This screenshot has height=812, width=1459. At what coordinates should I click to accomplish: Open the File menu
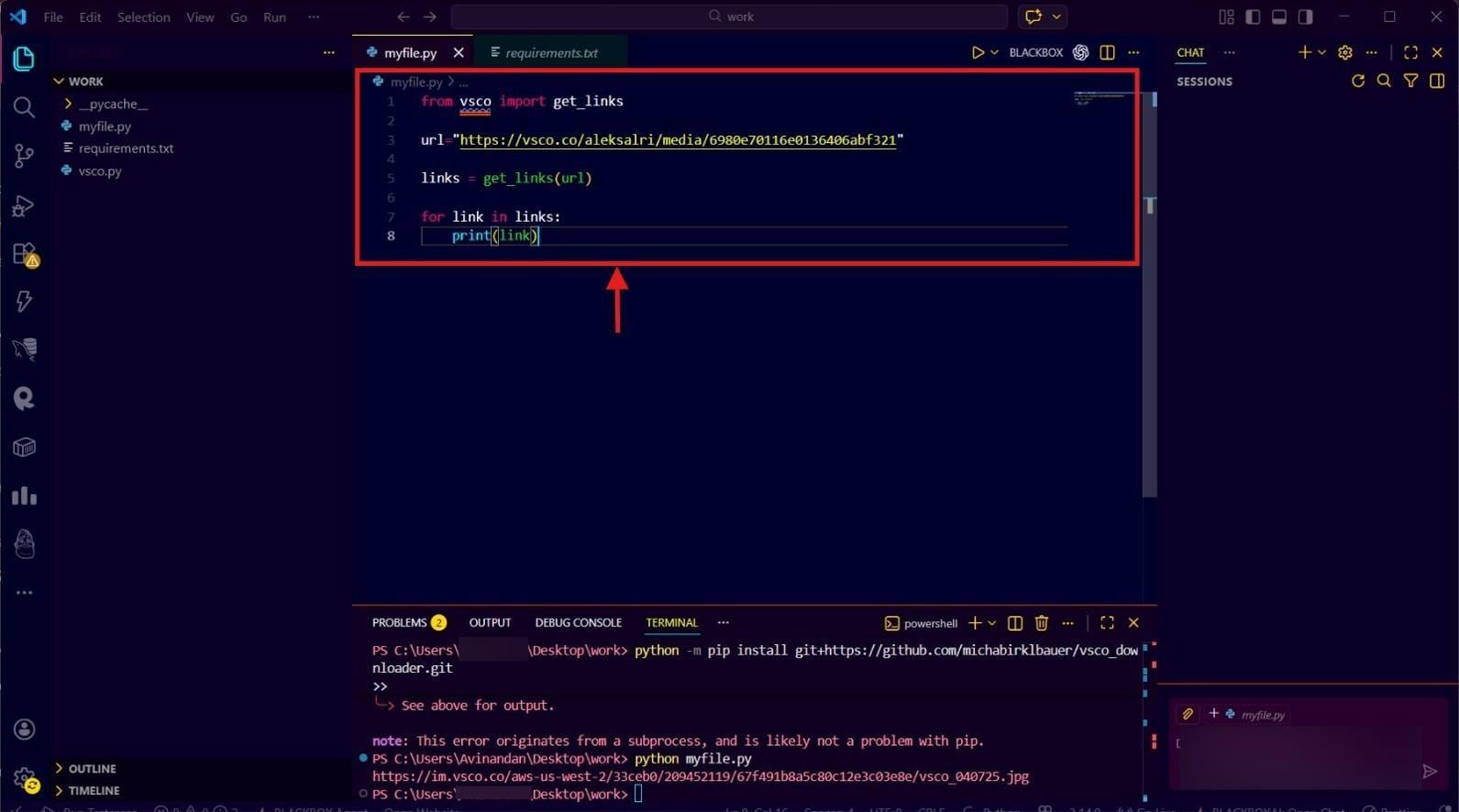tap(53, 16)
